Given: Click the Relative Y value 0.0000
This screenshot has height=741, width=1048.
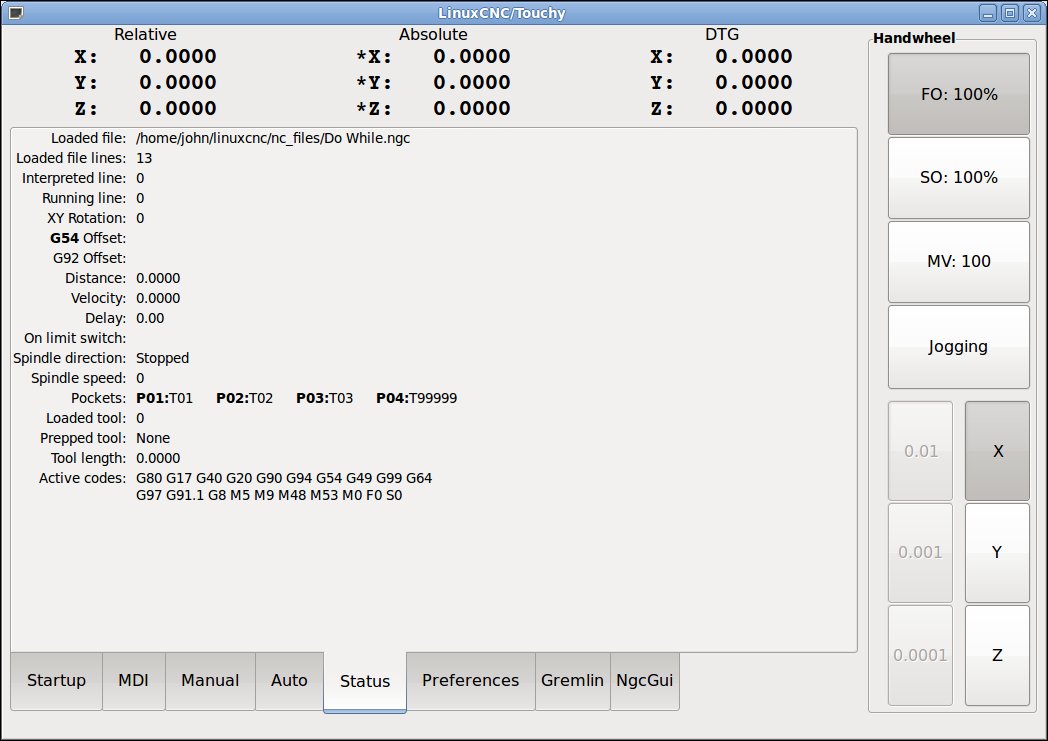Looking at the screenshot, I should pyautogui.click(x=178, y=83).
